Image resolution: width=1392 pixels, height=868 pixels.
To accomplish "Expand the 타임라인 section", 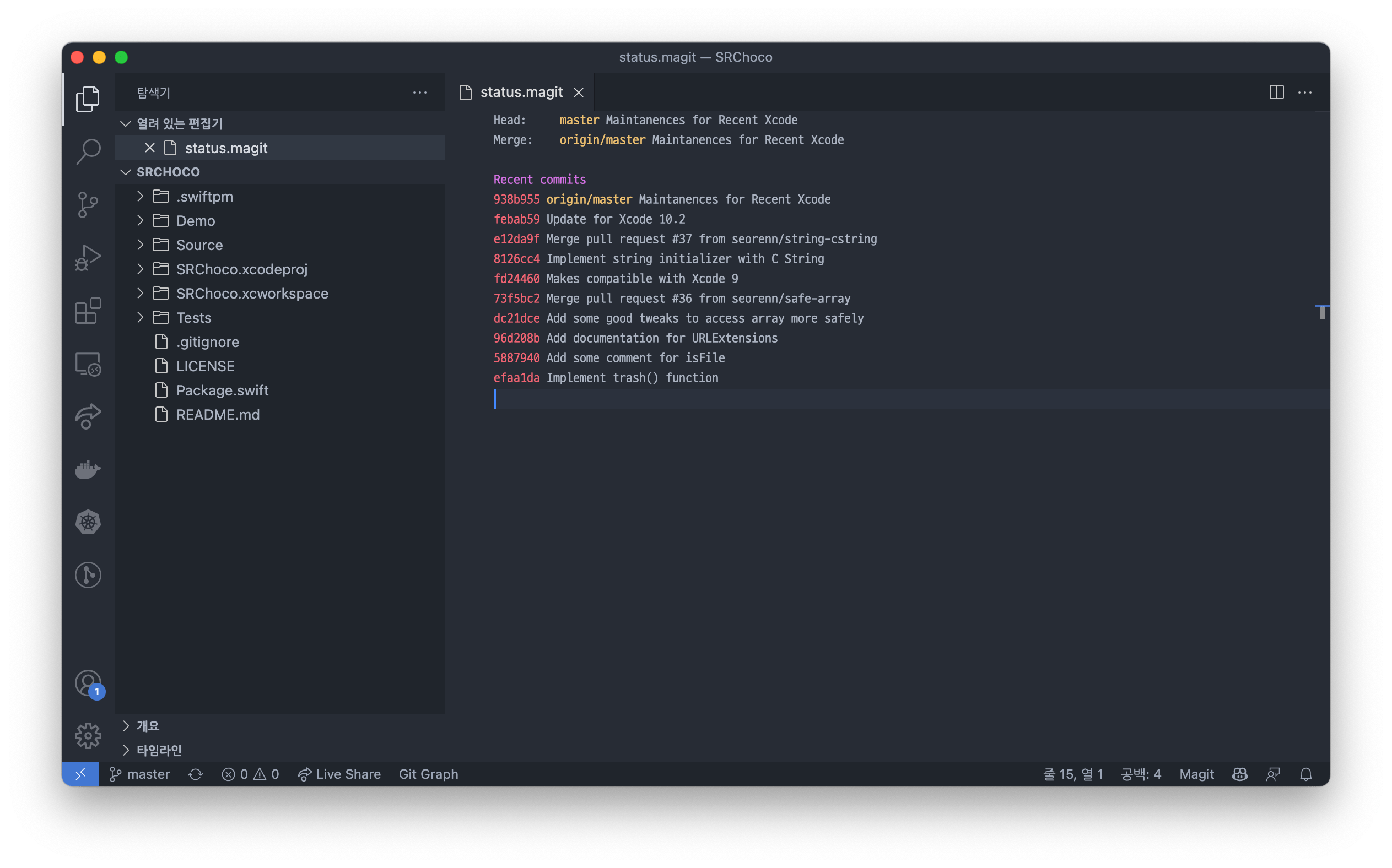I will click(159, 750).
